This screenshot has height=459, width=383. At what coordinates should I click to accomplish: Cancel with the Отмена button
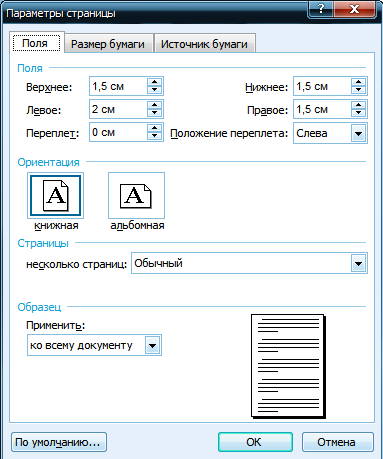point(338,442)
